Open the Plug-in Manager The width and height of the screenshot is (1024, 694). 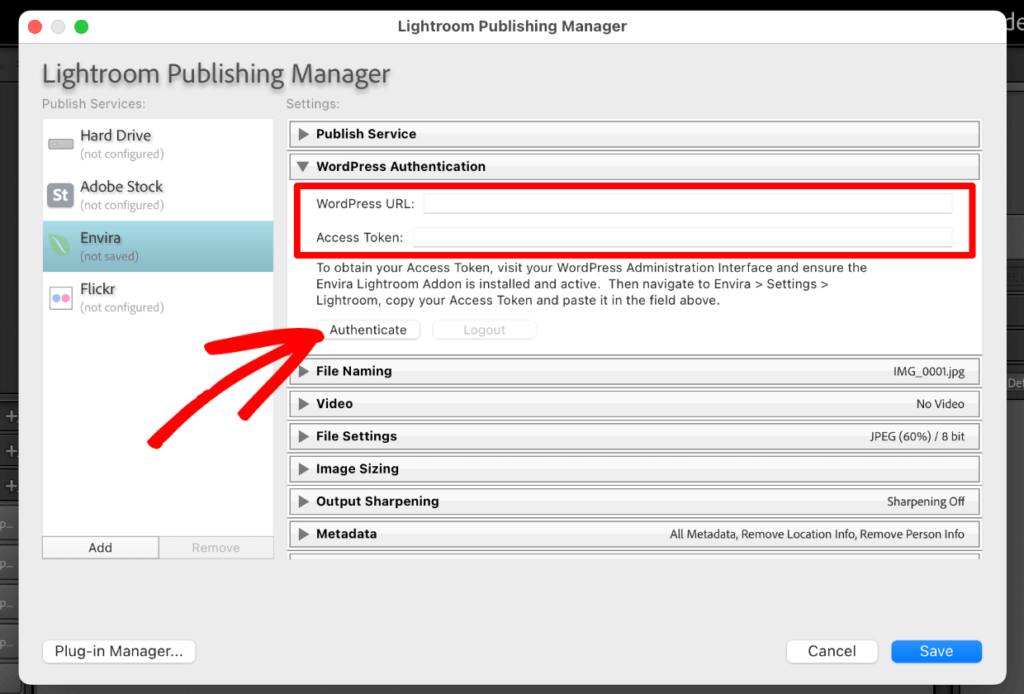pyautogui.click(x=119, y=651)
